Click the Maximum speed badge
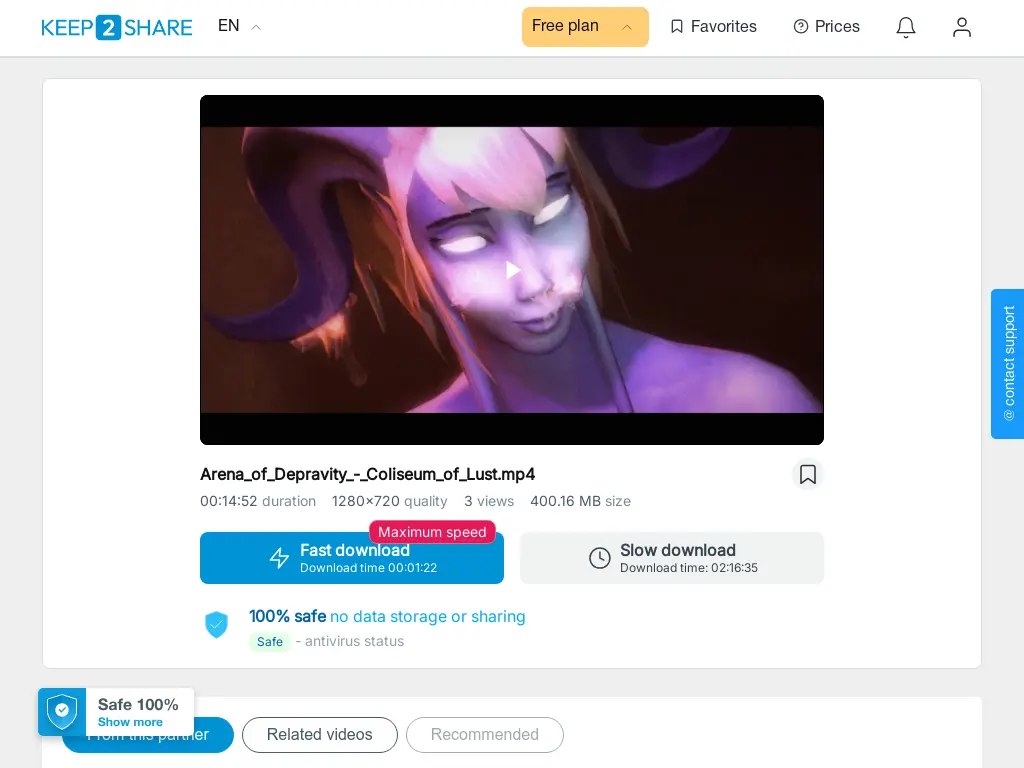1024x768 pixels. (x=432, y=532)
